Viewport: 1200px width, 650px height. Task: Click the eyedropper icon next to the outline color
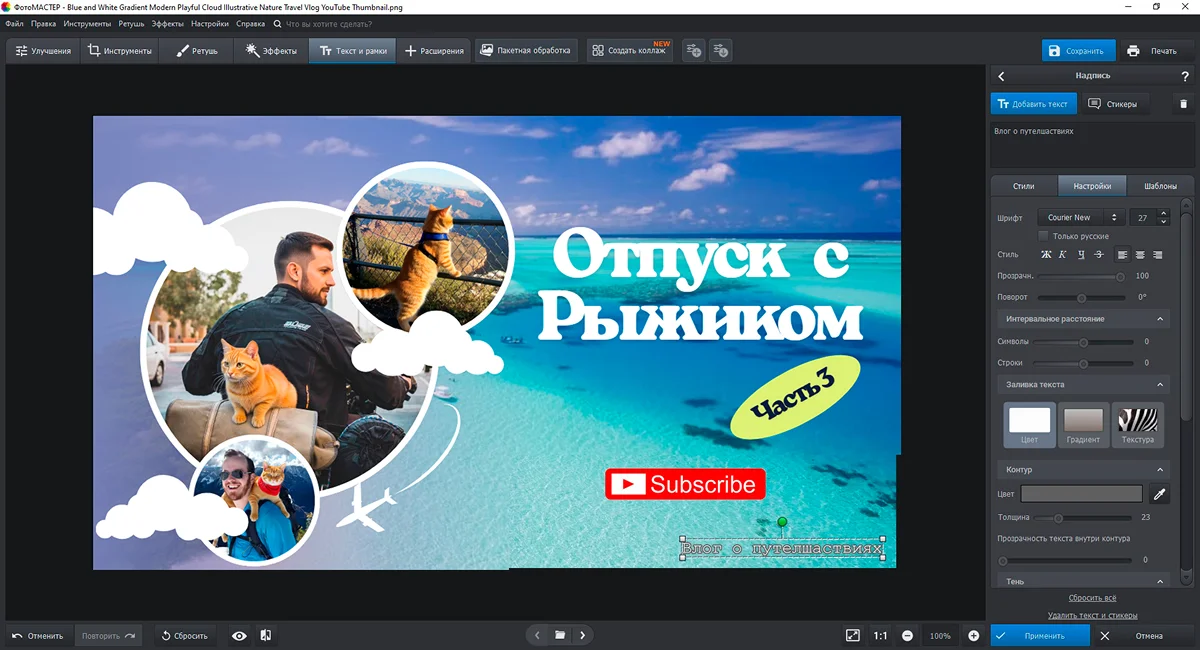click(1159, 494)
